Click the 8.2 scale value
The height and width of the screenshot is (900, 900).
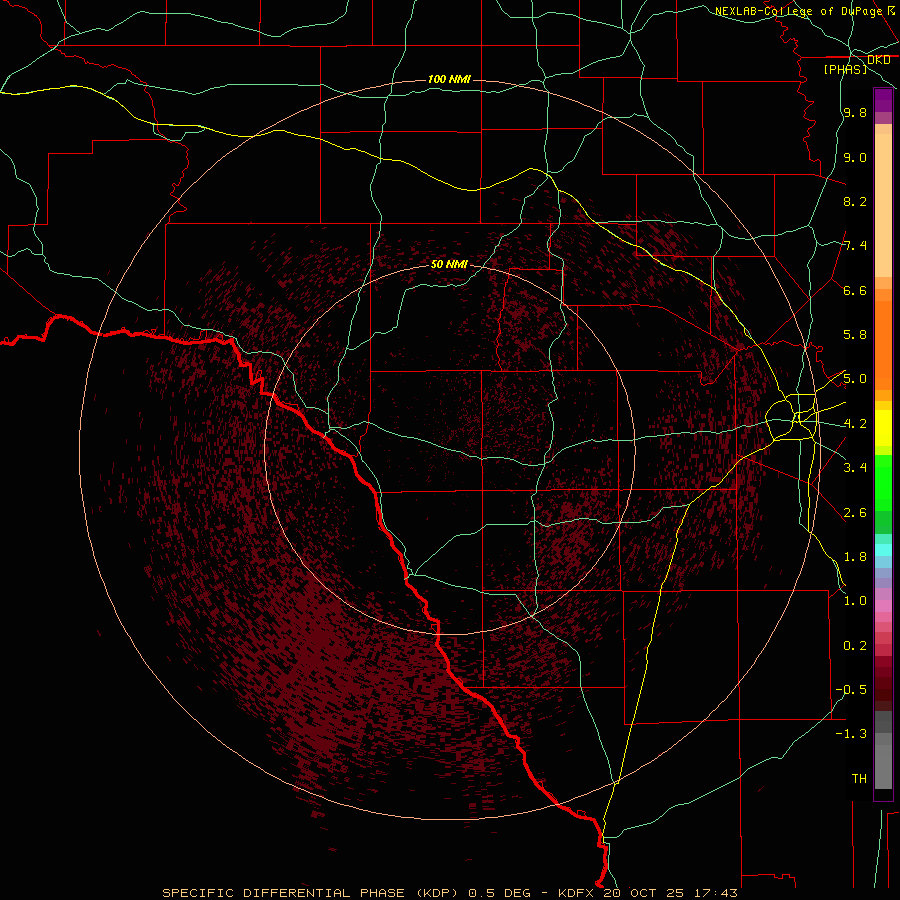pyautogui.click(x=855, y=201)
